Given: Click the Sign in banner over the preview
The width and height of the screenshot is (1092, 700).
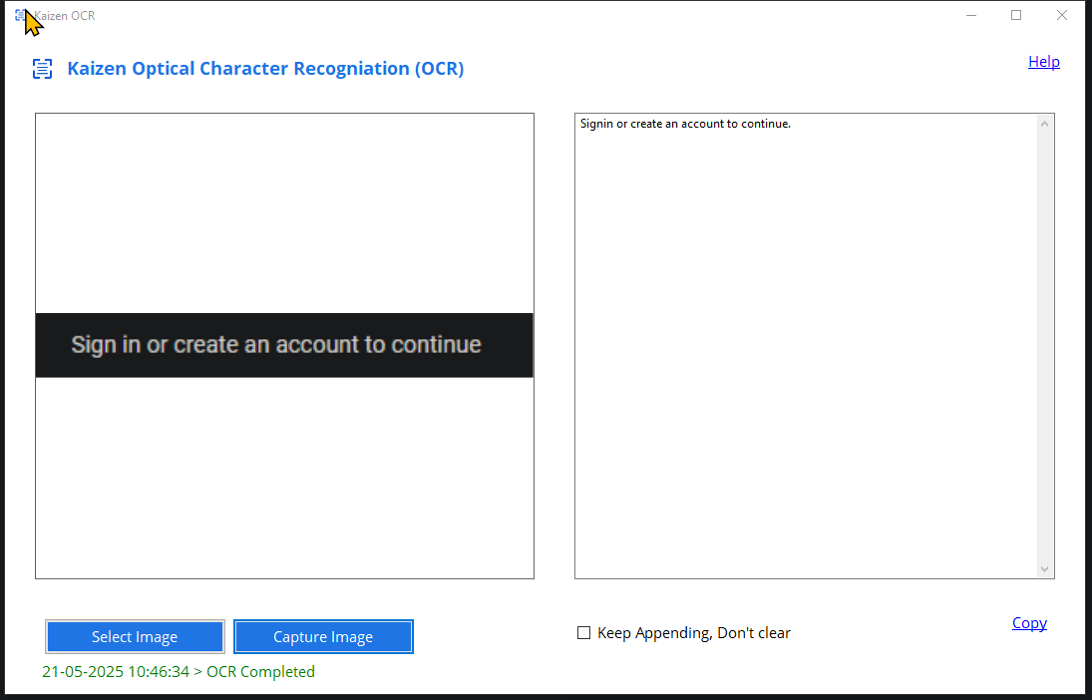Looking at the screenshot, I should tap(284, 344).
